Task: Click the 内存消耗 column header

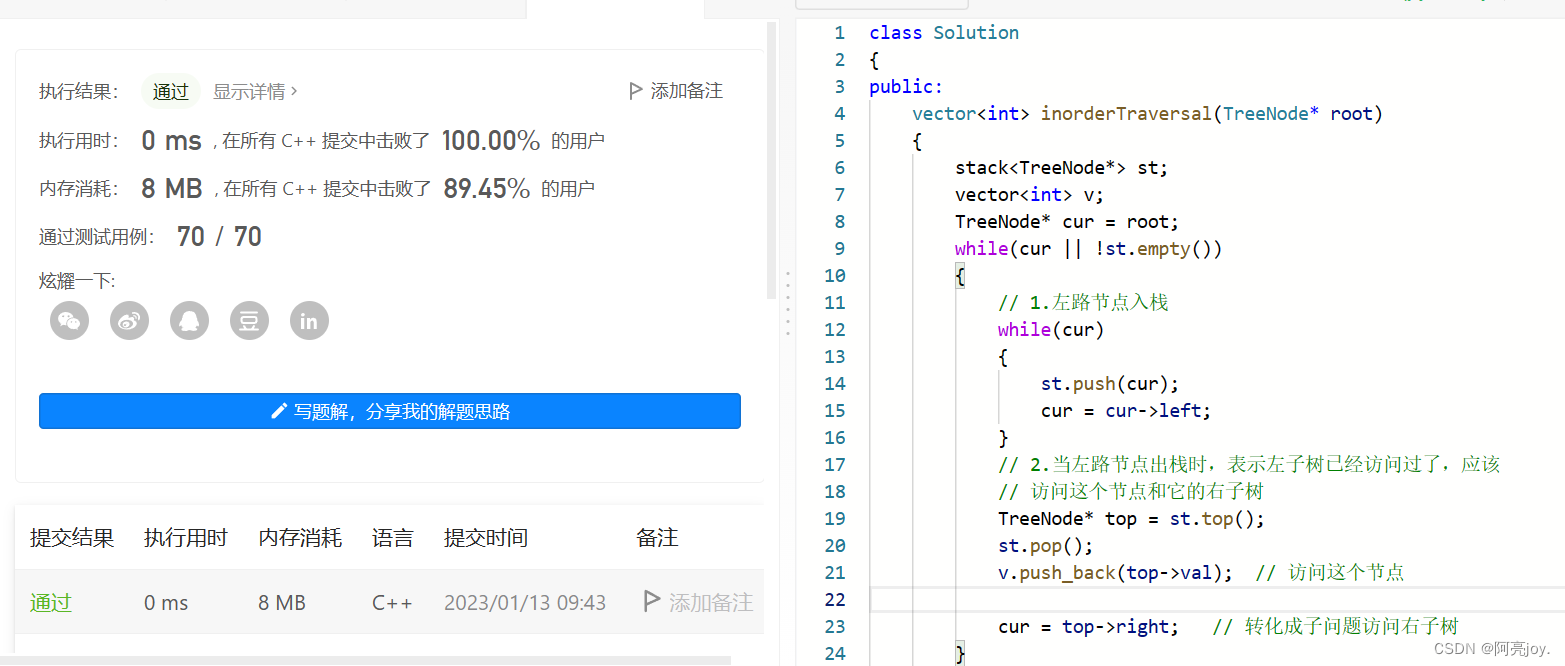Action: pyautogui.click(x=300, y=538)
